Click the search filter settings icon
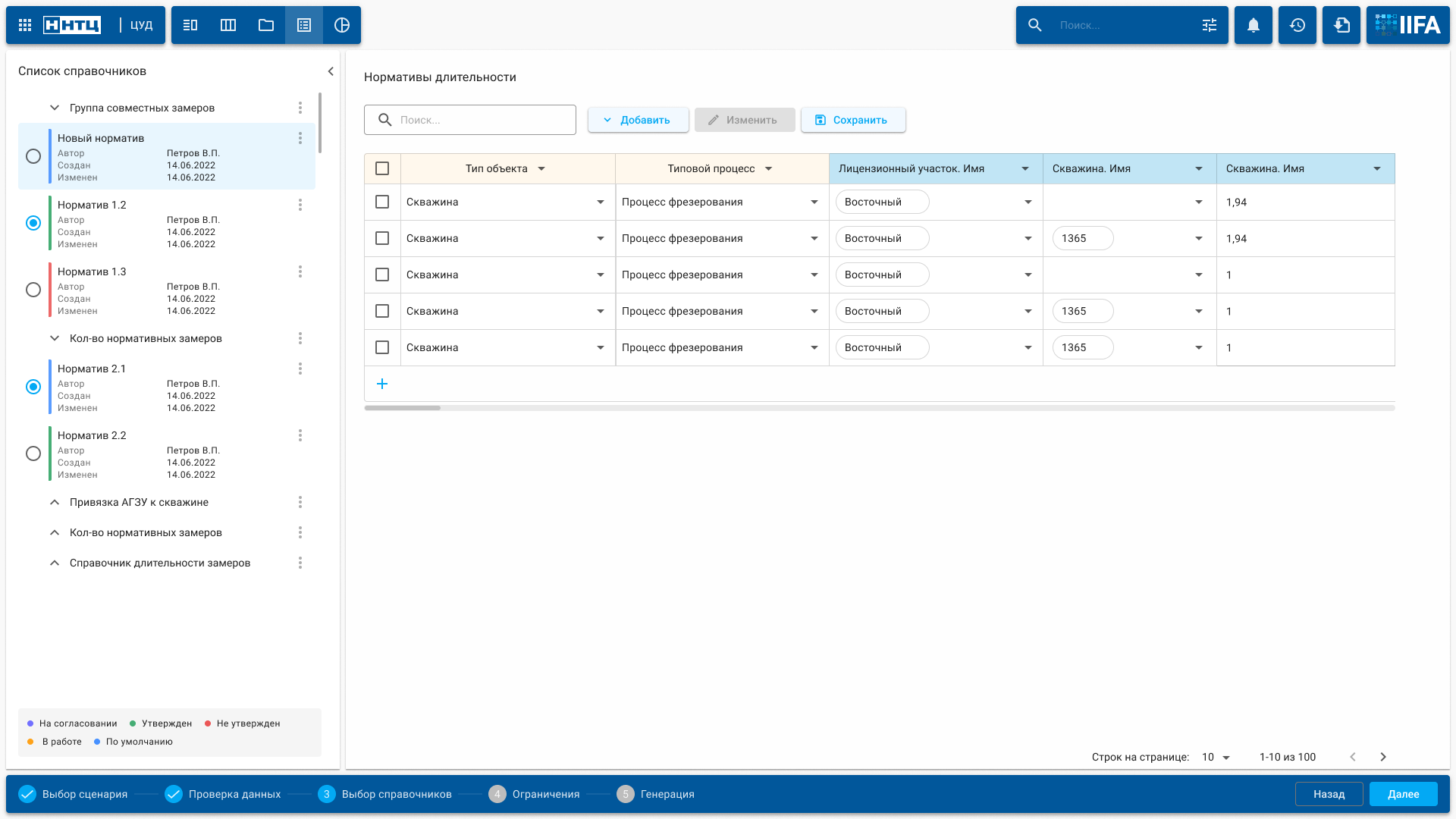The height and width of the screenshot is (819, 1456). click(1210, 25)
